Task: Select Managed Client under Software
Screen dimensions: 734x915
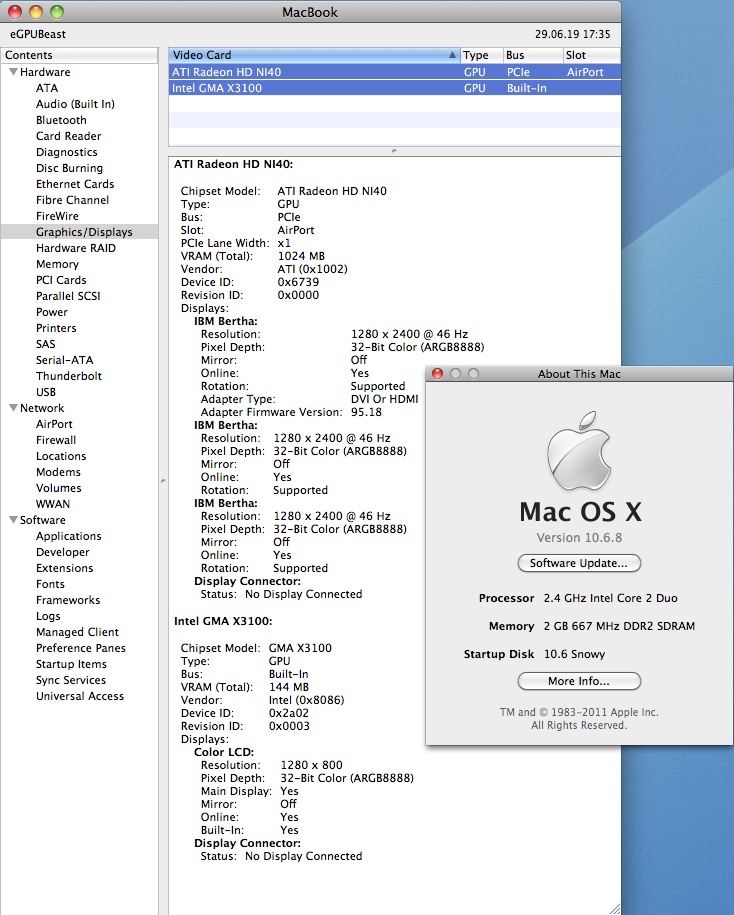Action: (78, 632)
